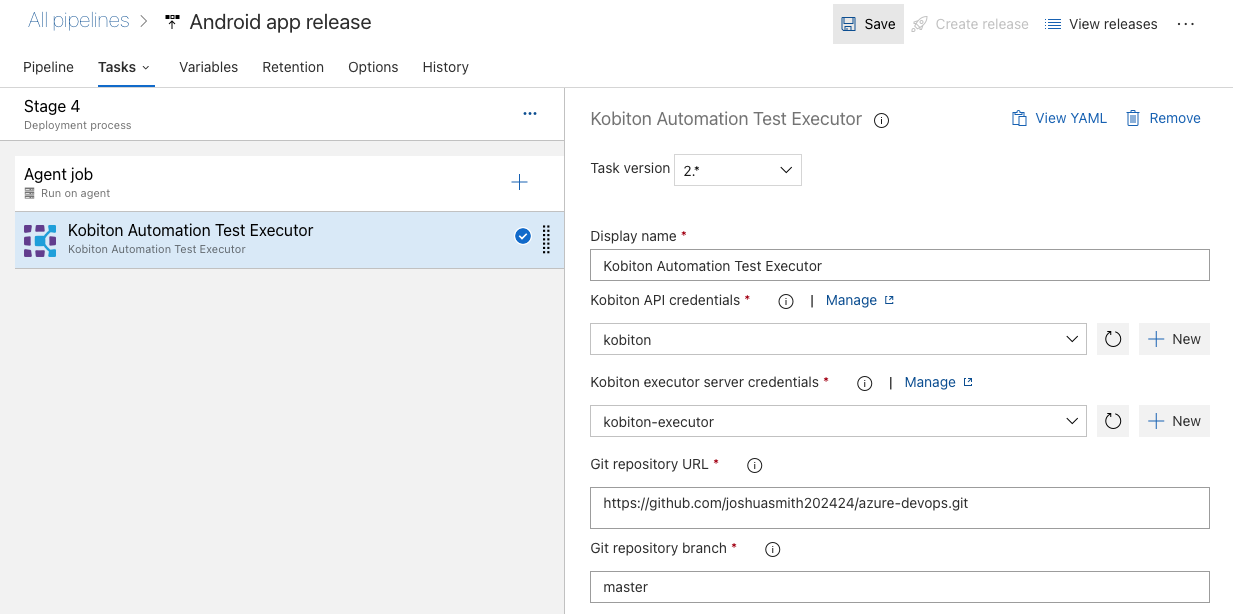1233x614 pixels.
Task: Click the Kobiton API credentials label
Action: [x=665, y=300]
